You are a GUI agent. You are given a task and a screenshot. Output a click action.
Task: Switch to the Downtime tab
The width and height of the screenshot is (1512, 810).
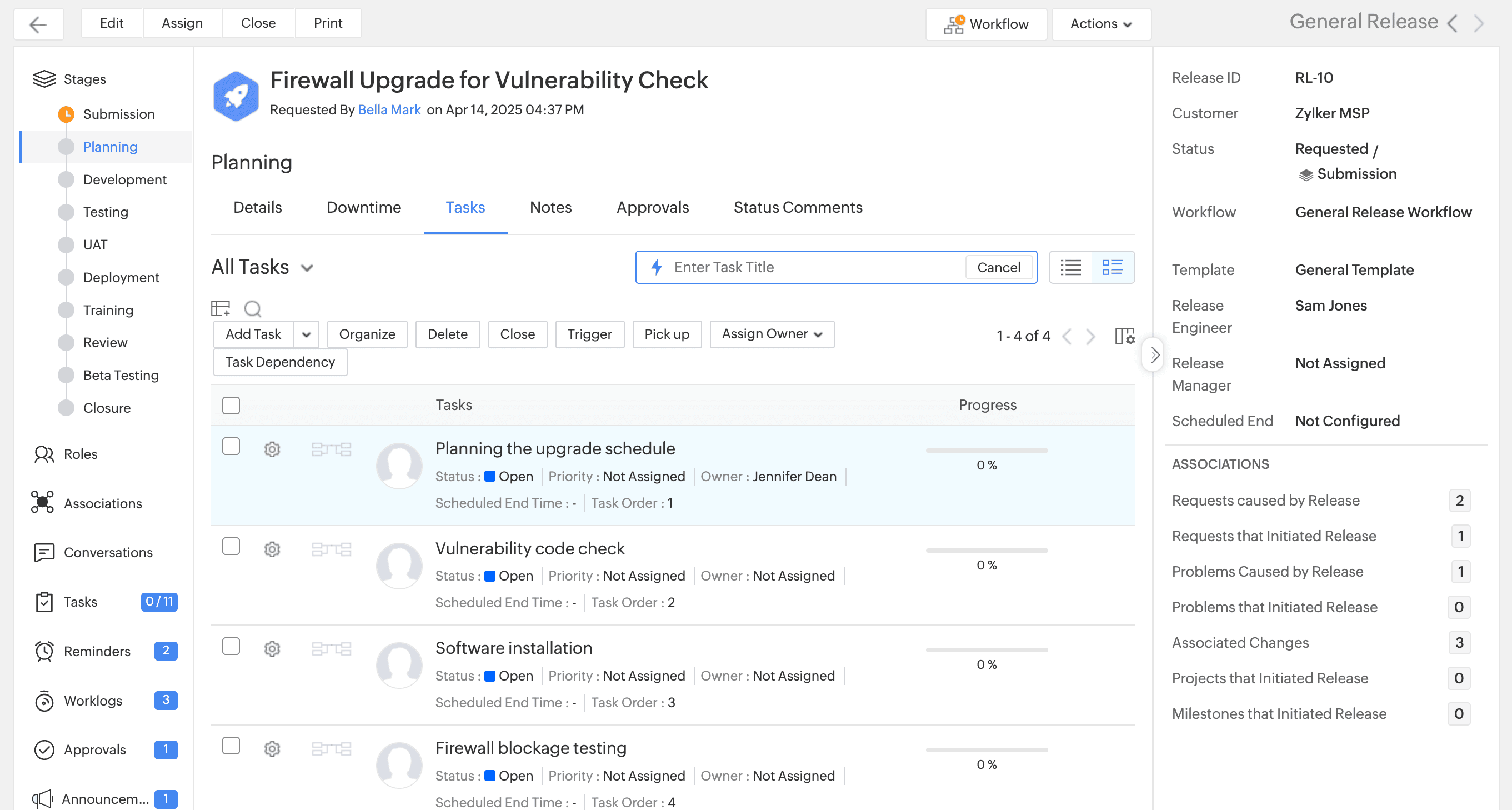pyautogui.click(x=363, y=207)
